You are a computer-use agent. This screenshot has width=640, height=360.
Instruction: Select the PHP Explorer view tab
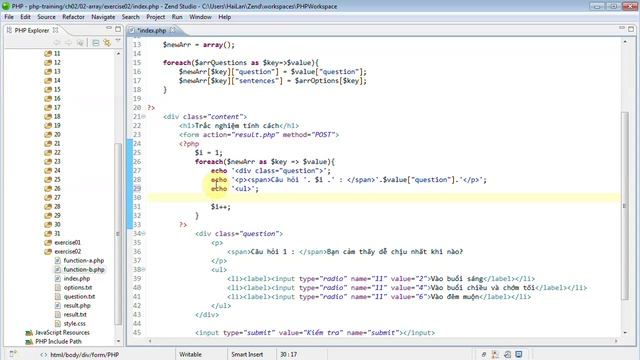tap(31, 30)
